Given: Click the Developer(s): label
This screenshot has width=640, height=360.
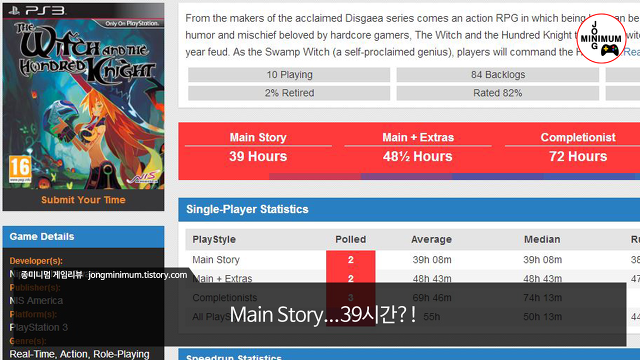Looking at the screenshot, I should point(36,261).
